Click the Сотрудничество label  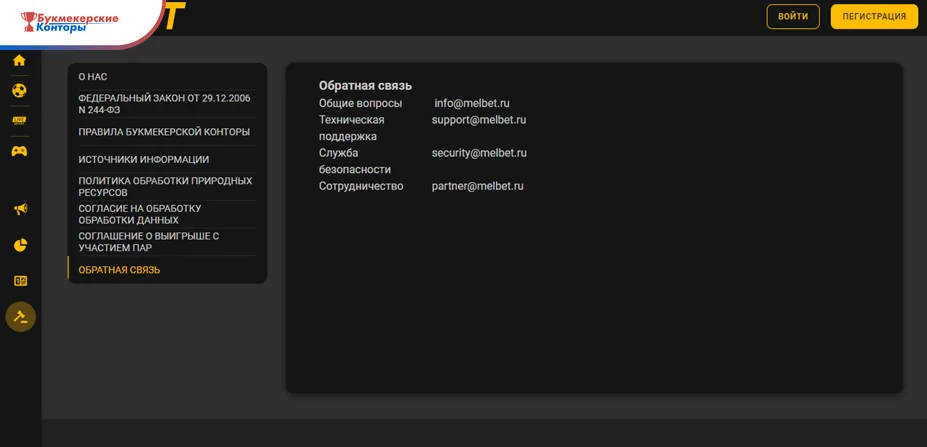click(361, 186)
